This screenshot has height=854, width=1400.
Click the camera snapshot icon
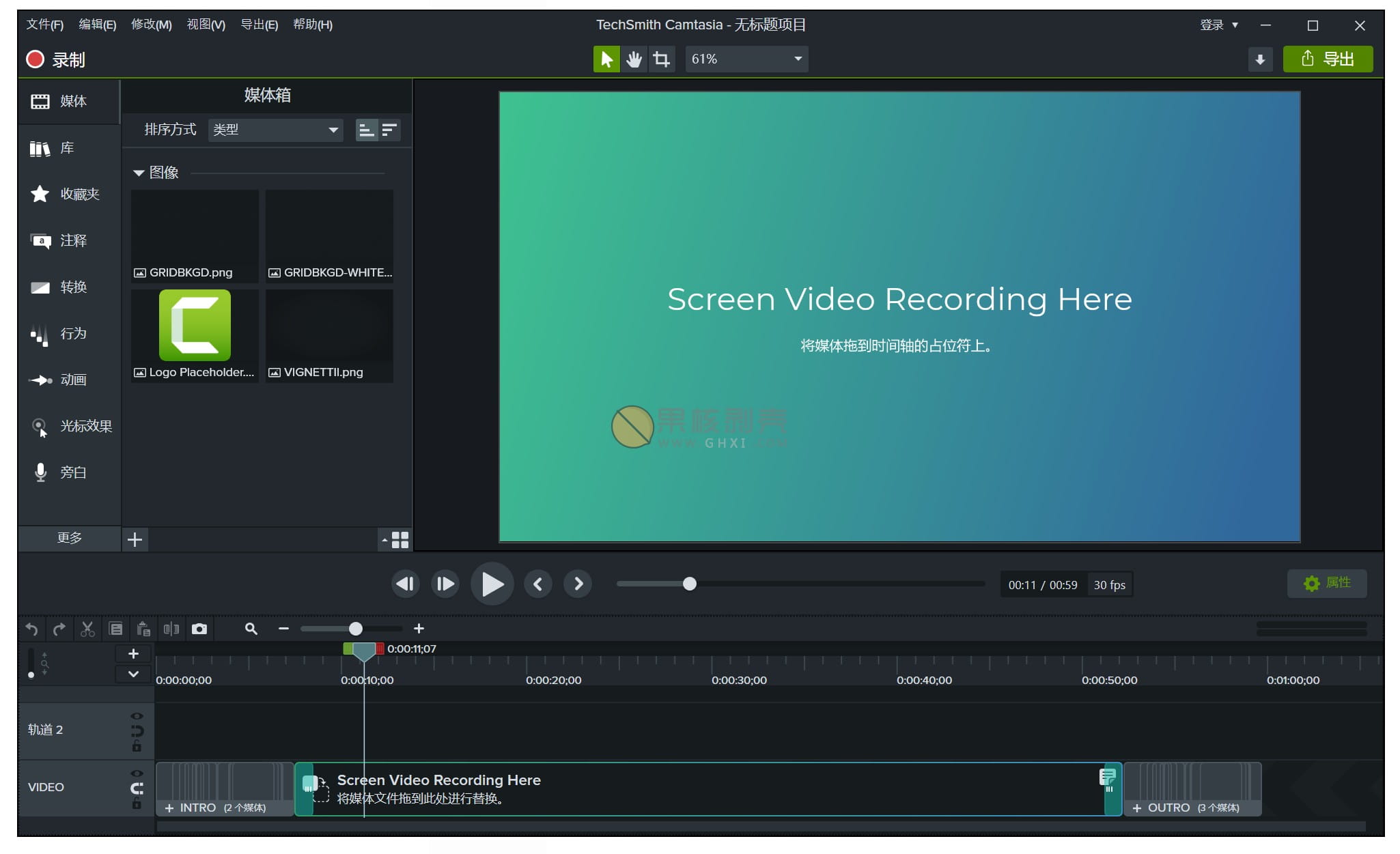point(199,629)
